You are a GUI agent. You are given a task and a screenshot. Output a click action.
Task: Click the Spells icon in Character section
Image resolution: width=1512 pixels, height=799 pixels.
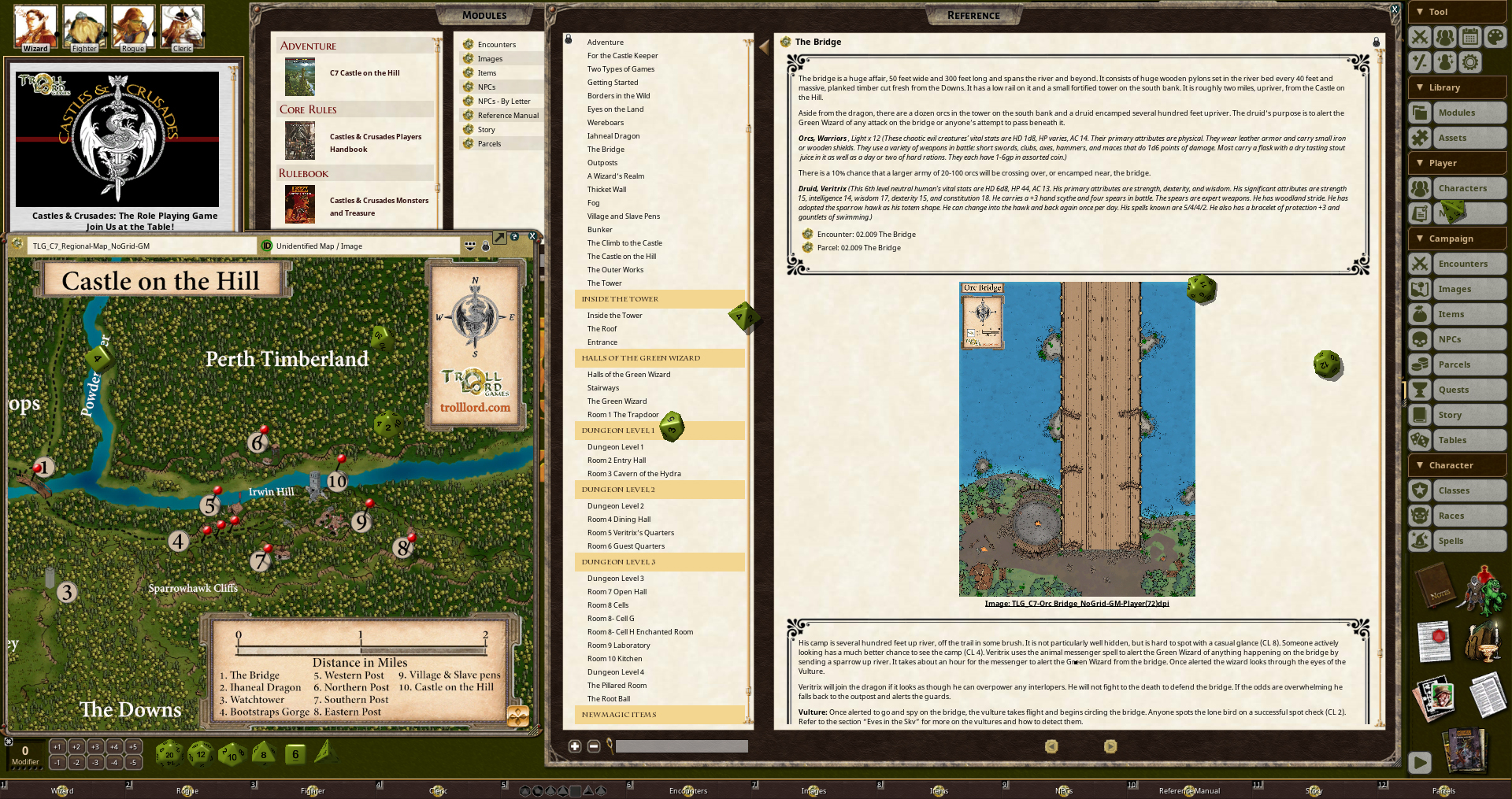(x=1420, y=541)
